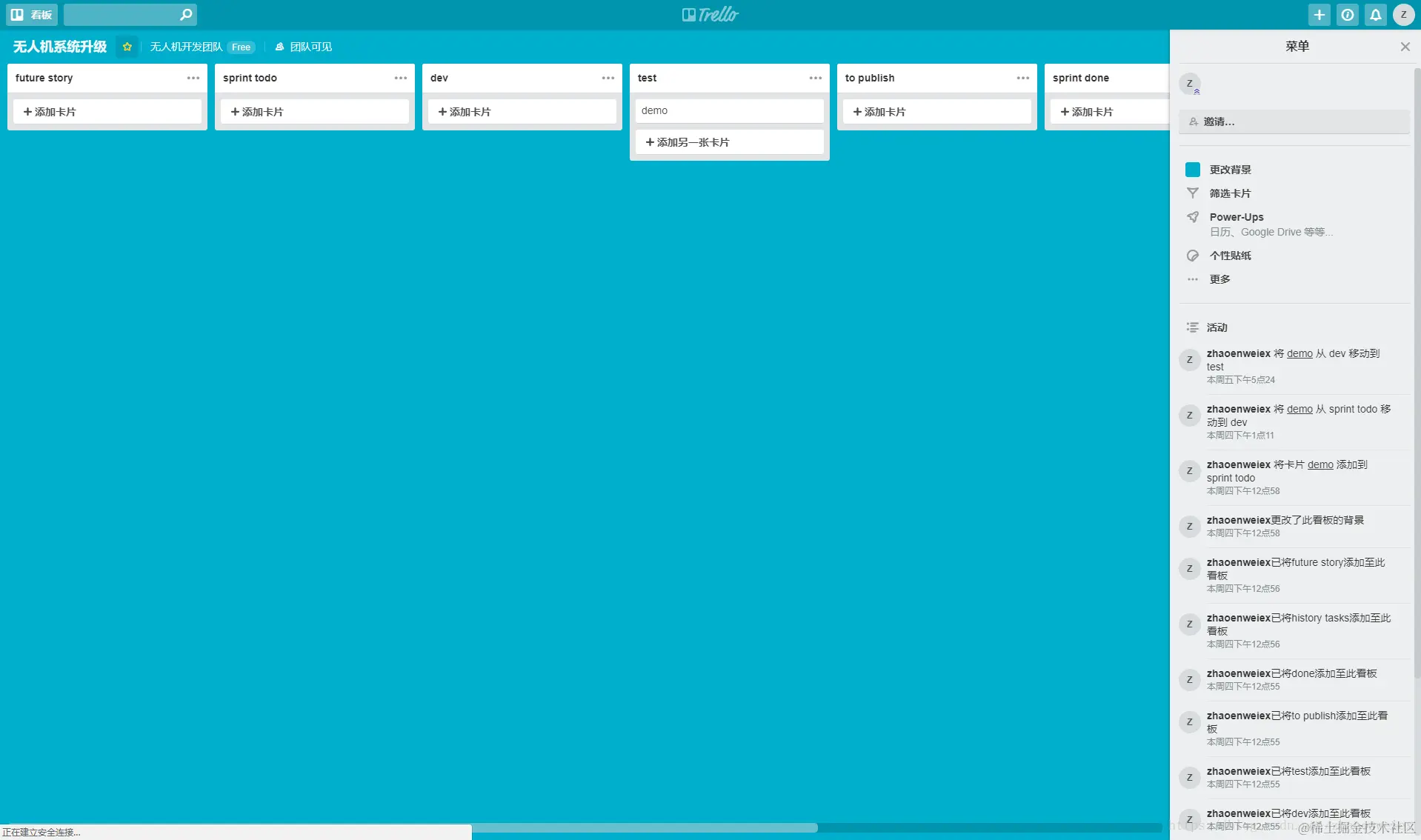Click the member avatar Z in menu panel
The height and width of the screenshot is (840, 1421).
[x=1190, y=84]
